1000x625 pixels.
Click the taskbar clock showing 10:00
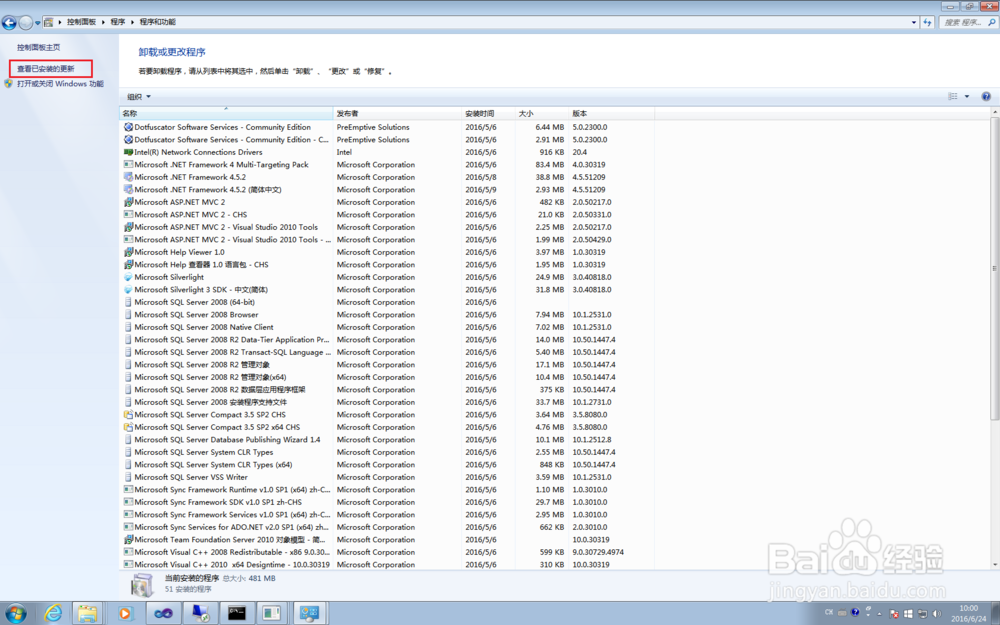pos(969,614)
